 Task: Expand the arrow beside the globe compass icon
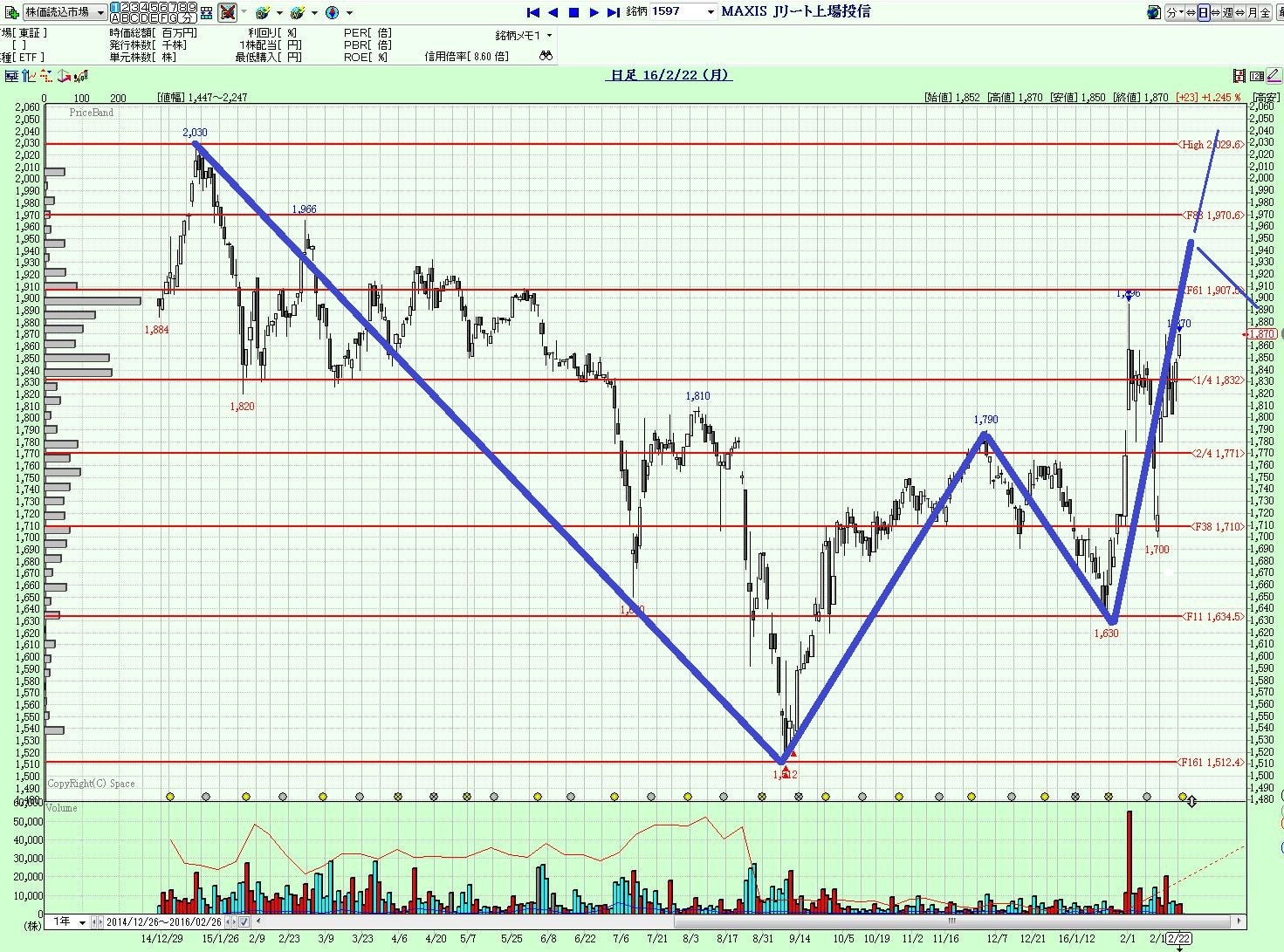click(x=349, y=13)
